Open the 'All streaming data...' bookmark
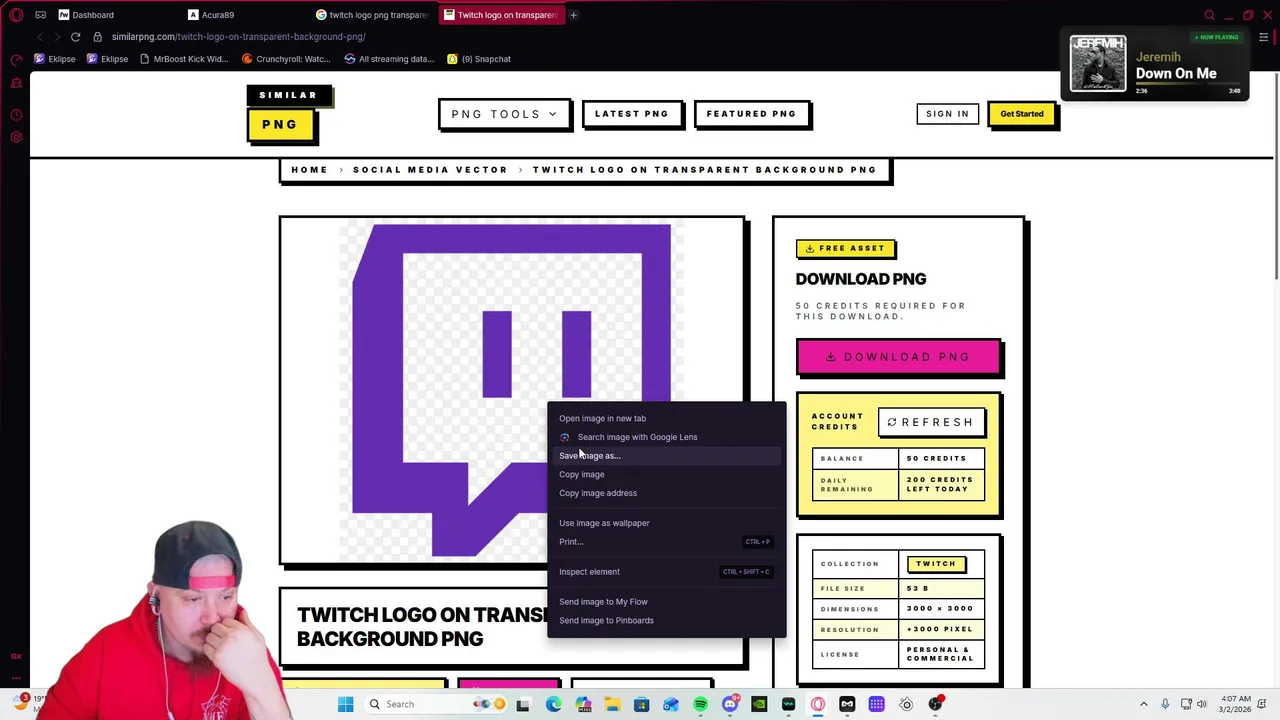Image resolution: width=1280 pixels, height=720 pixels. click(388, 59)
